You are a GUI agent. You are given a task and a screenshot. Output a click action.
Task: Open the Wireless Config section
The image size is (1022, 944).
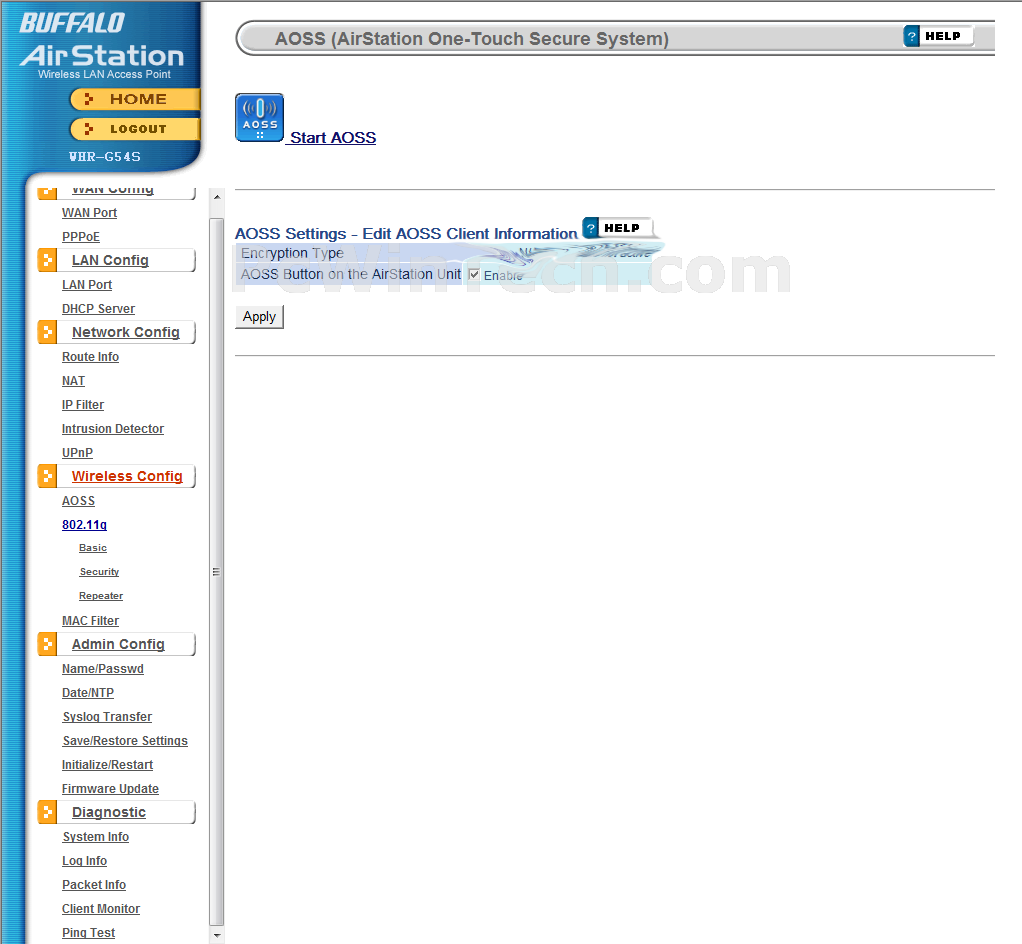point(127,476)
